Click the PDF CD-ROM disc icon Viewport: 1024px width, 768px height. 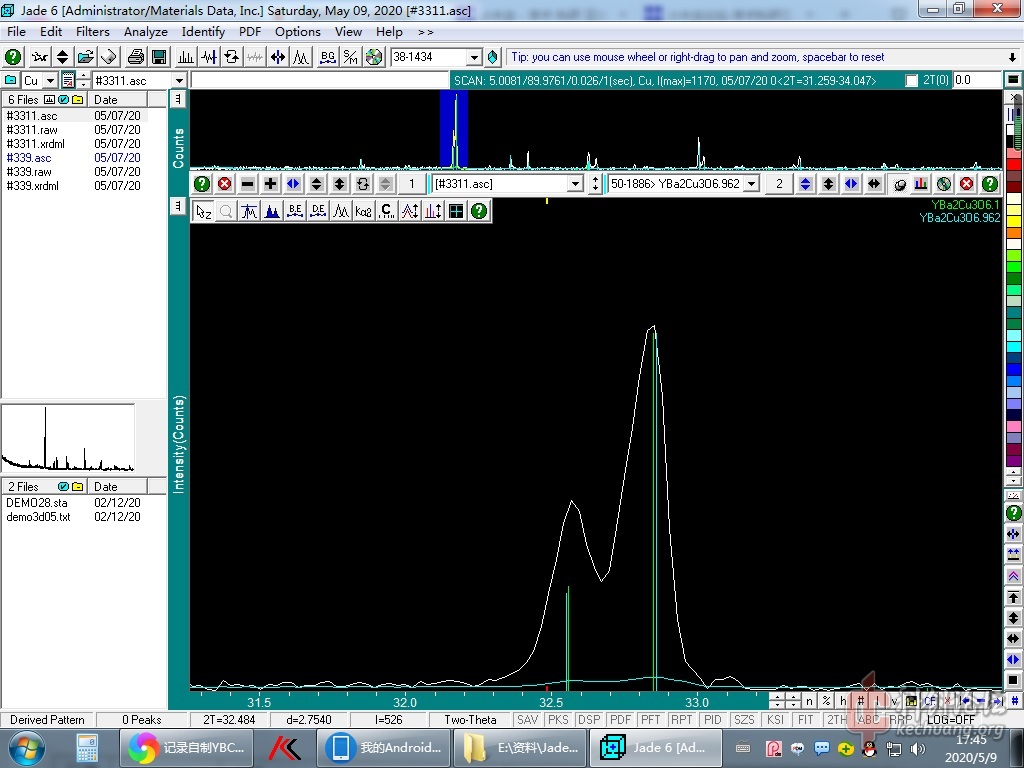click(x=374, y=57)
